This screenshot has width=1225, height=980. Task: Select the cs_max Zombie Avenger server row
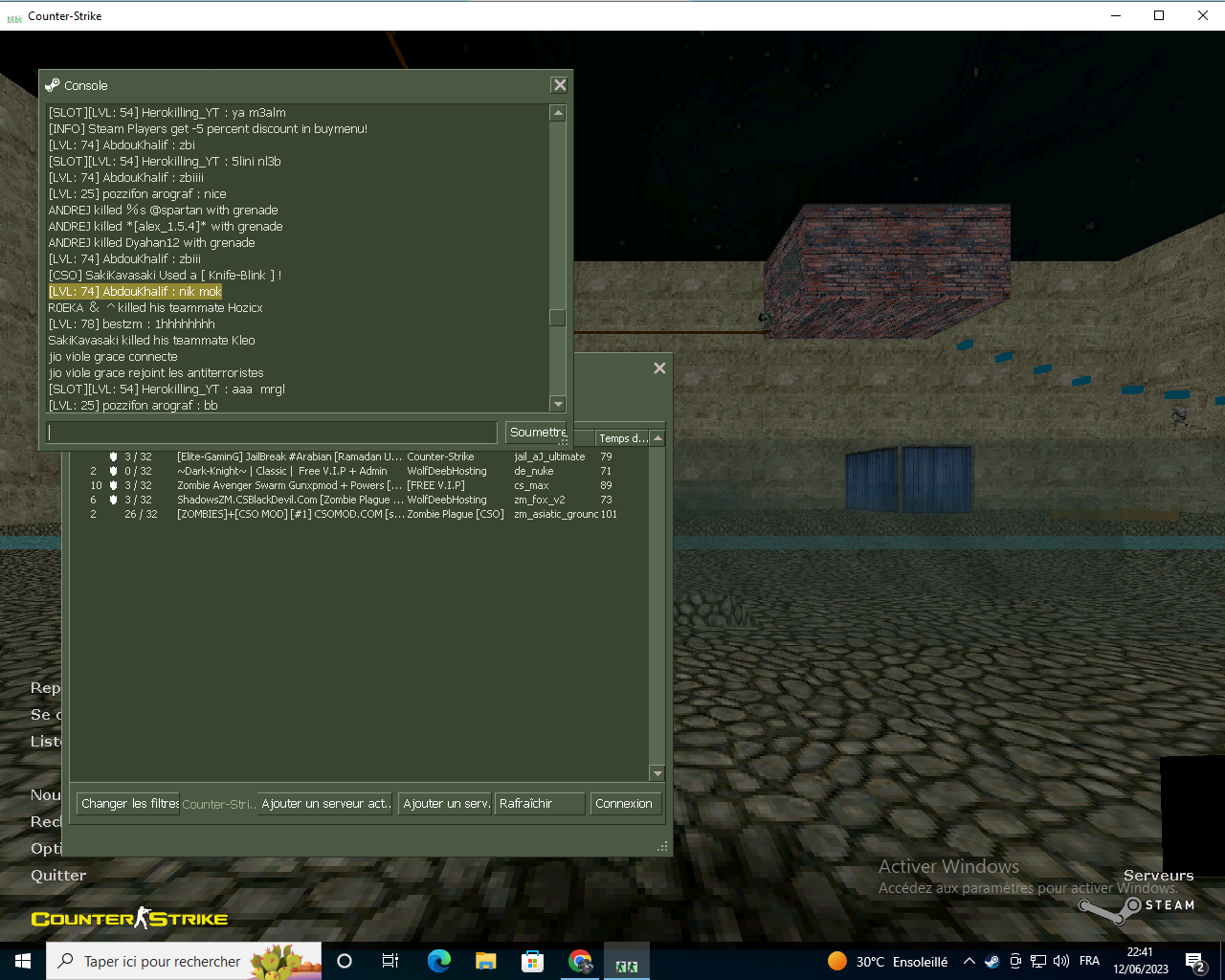point(287,485)
